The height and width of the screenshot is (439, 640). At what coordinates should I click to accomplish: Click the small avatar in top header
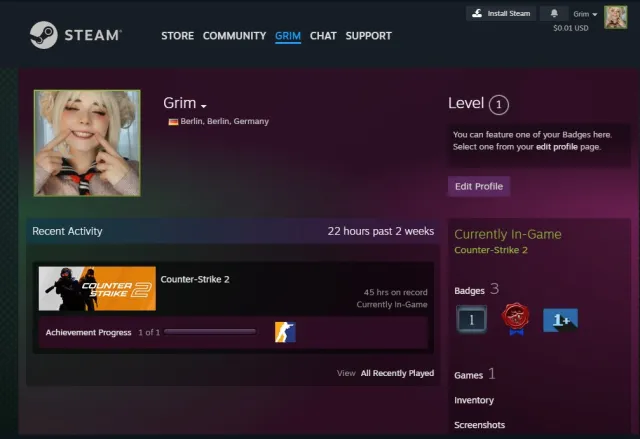[616, 17]
